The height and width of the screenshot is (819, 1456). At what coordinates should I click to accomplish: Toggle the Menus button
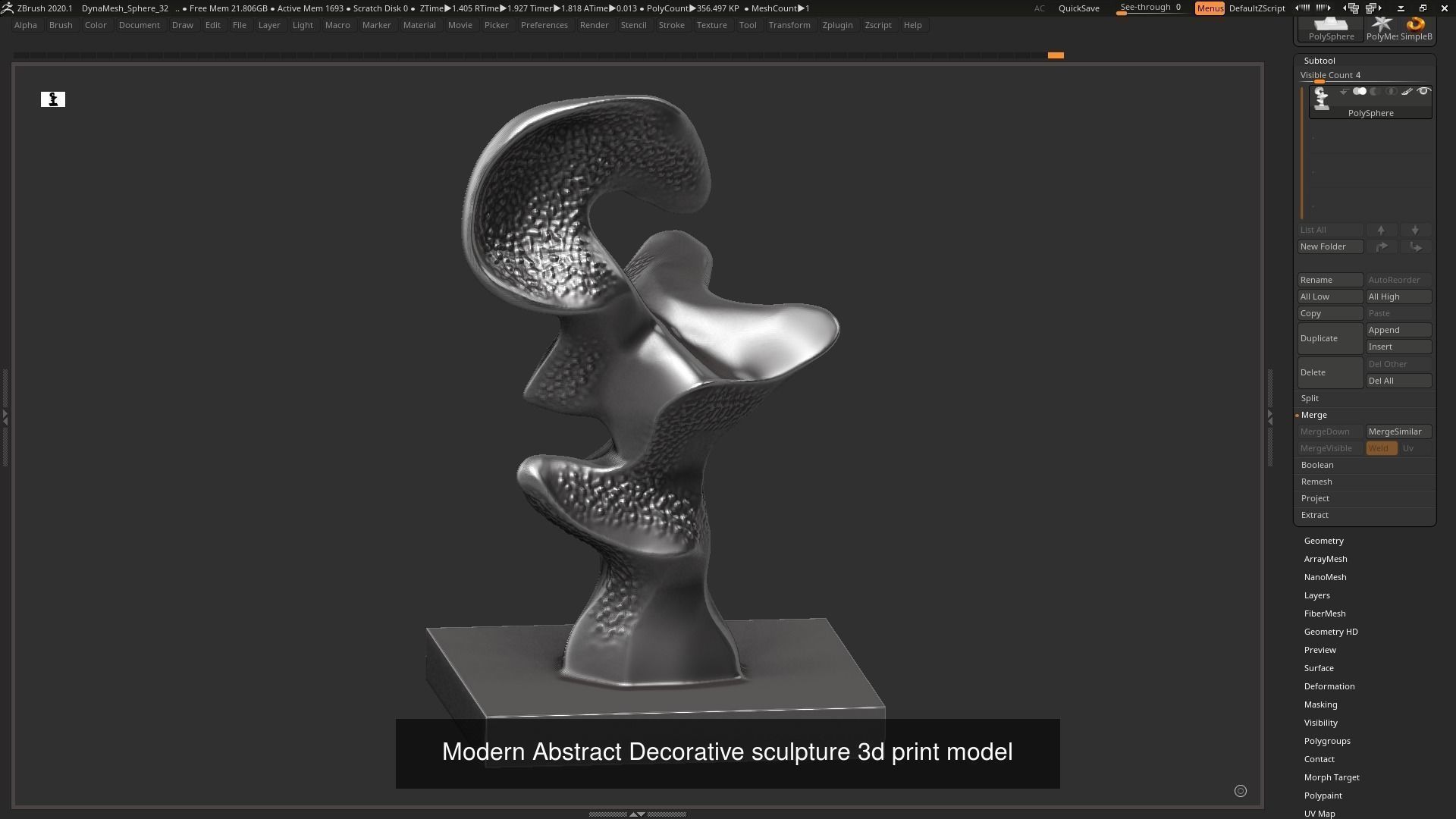click(x=1210, y=8)
